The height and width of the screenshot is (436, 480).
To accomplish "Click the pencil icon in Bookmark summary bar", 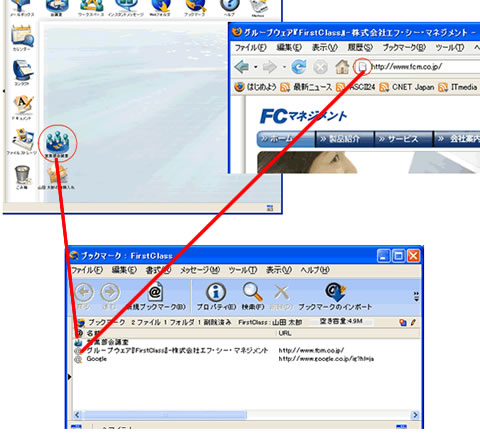I will 413,322.
